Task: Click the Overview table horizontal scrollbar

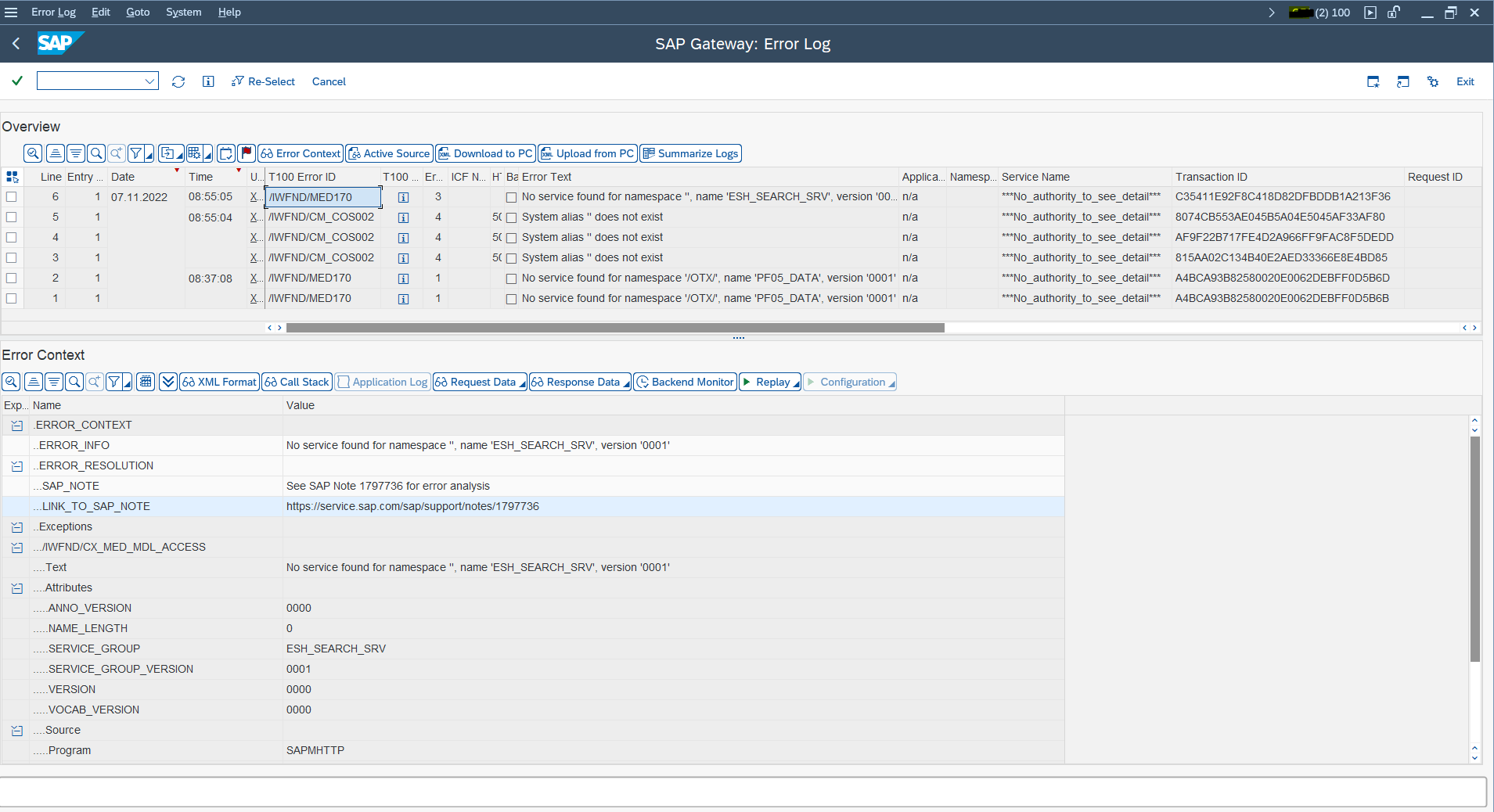Action: click(x=615, y=328)
